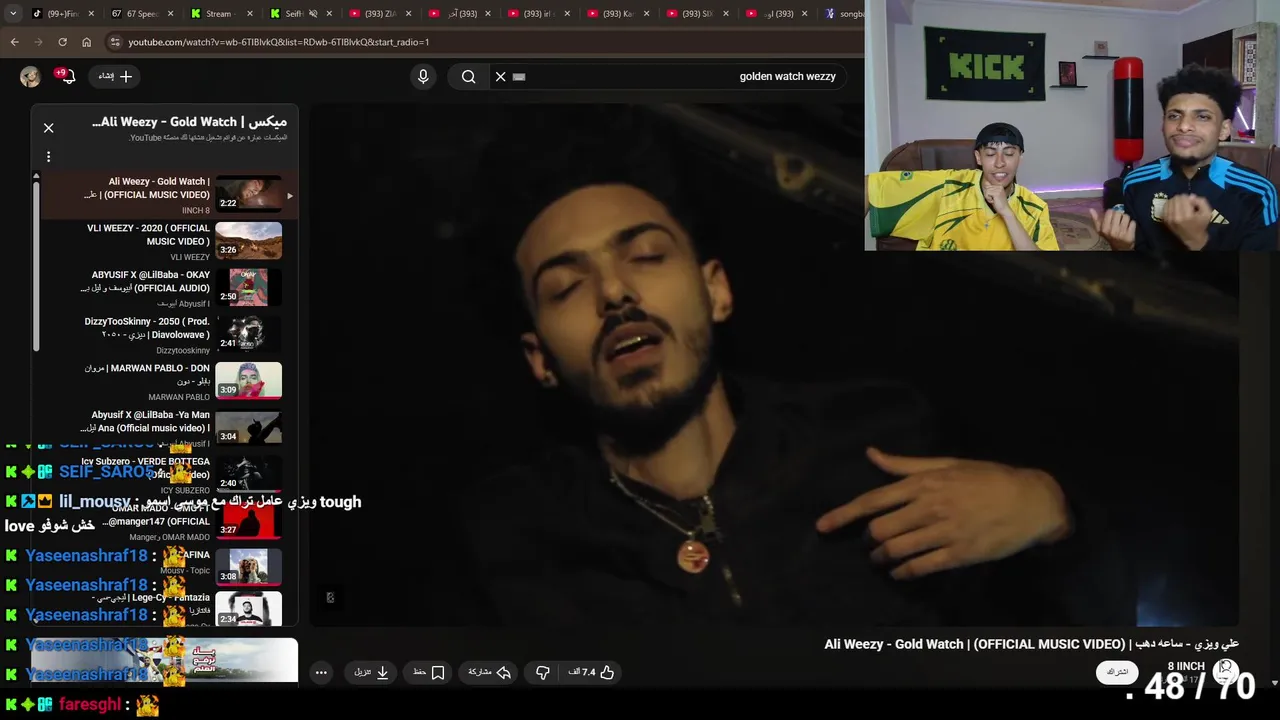The height and width of the screenshot is (720, 1280).
Task: Click the search magnifier icon
Action: (x=468, y=76)
